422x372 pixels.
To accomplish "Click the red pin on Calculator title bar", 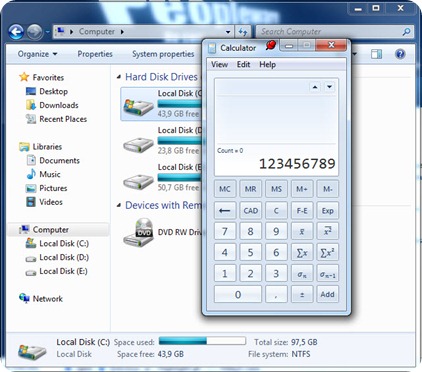I will [271, 45].
